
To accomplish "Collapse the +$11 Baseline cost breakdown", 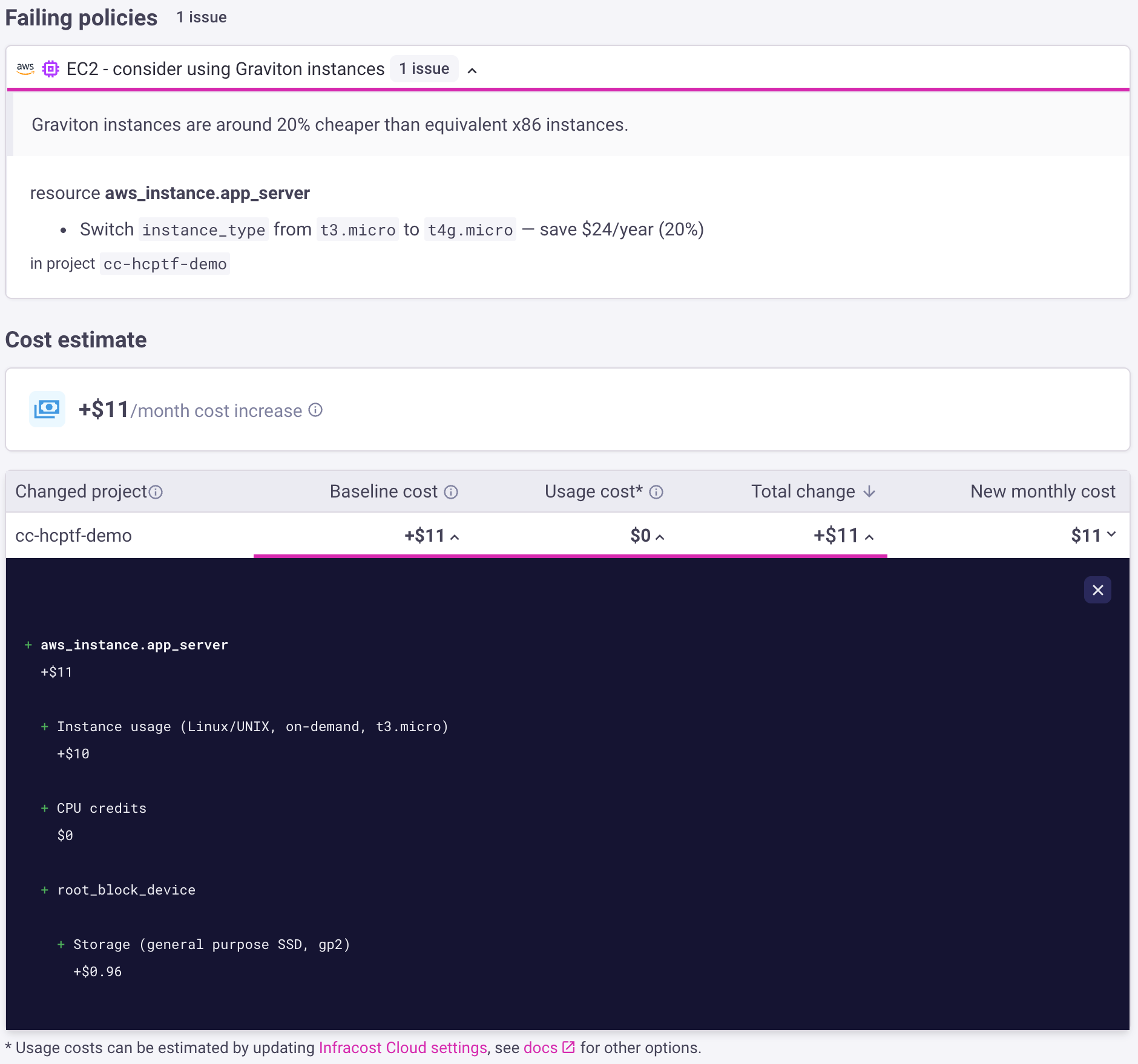I will coord(455,537).
